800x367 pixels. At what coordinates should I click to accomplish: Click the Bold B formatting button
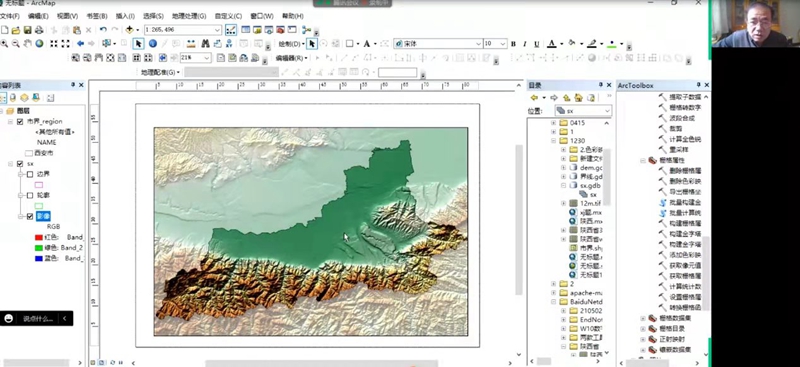[513, 44]
